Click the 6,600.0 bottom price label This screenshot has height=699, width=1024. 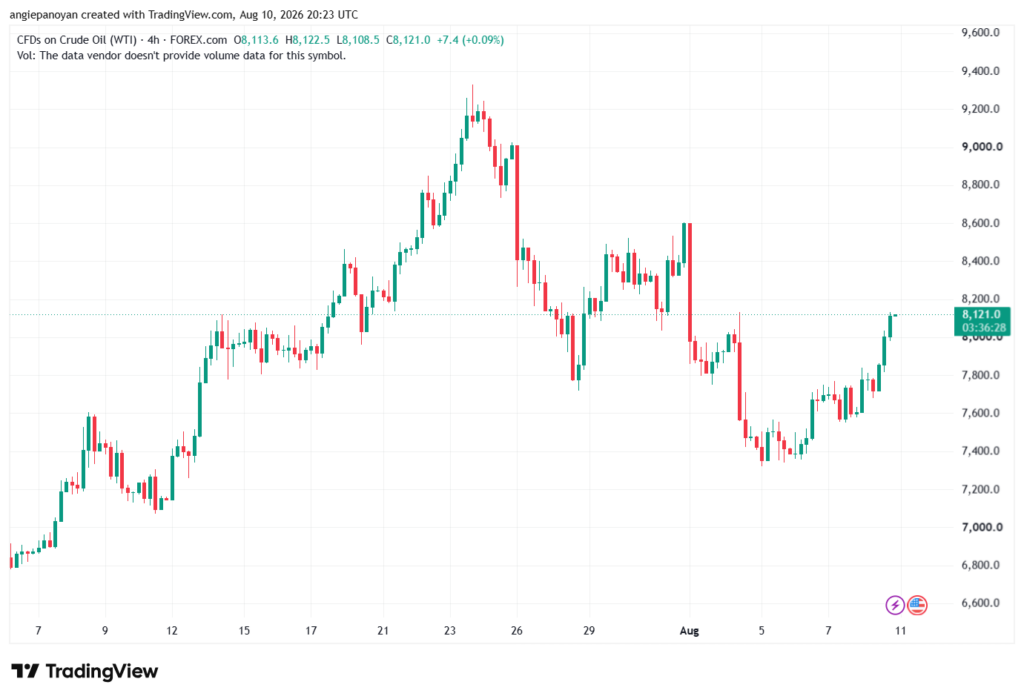(980, 603)
